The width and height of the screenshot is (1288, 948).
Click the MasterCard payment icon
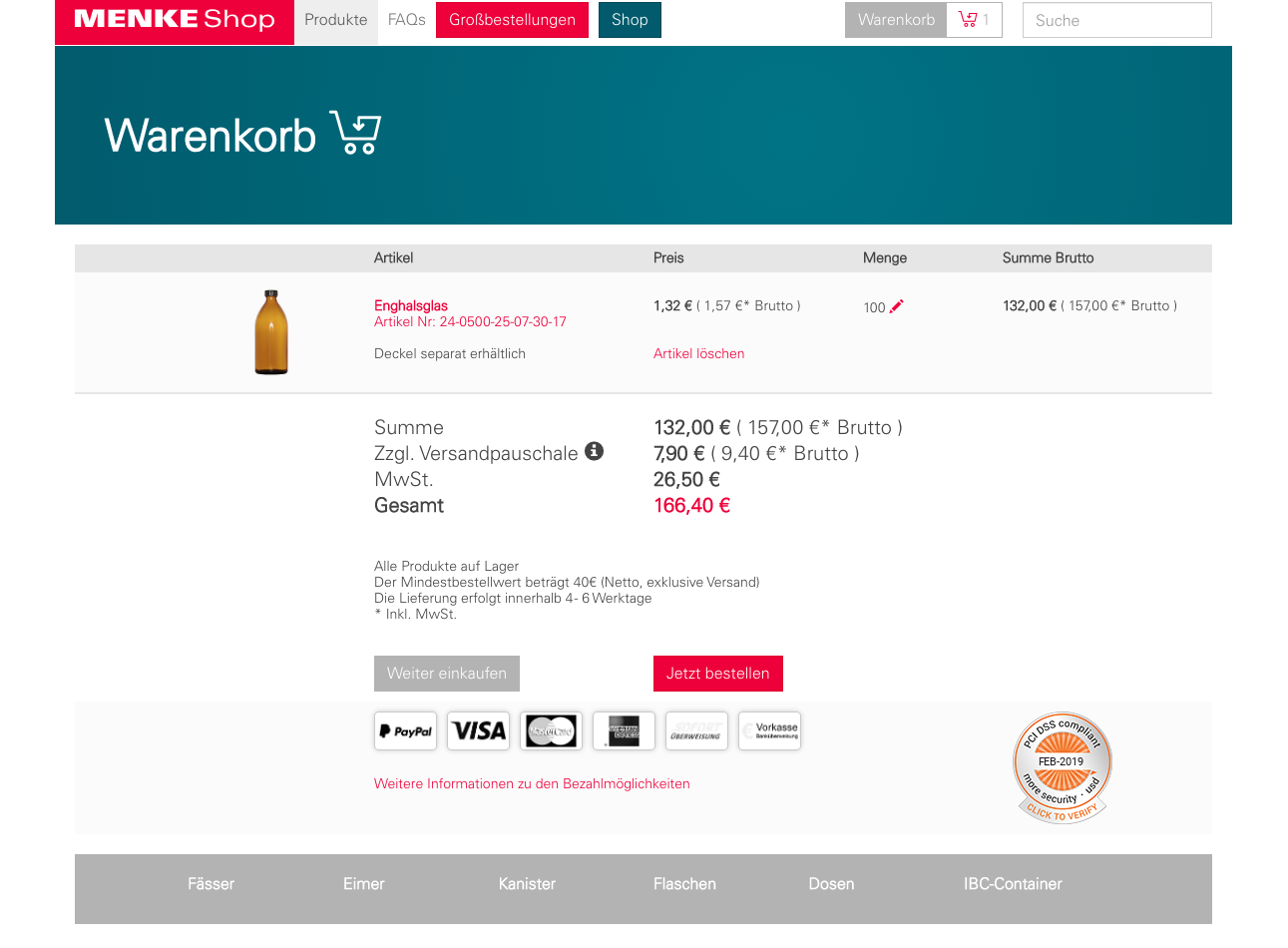click(x=551, y=731)
